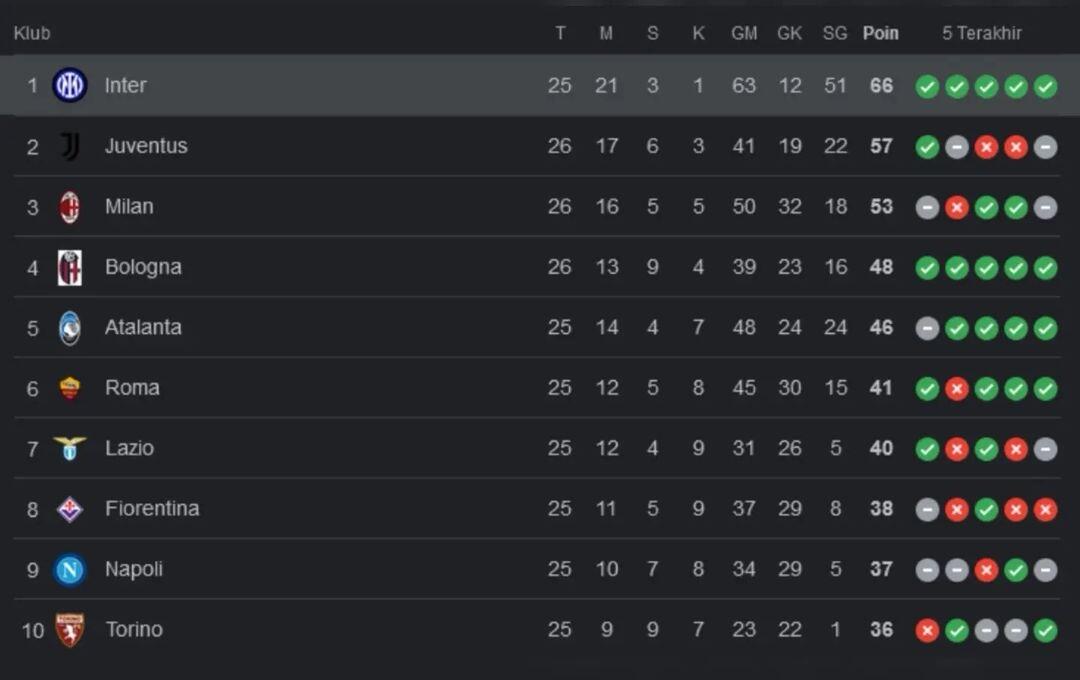Click Torino's first red loss result icon
This screenshot has width=1080, height=680.
(927, 630)
